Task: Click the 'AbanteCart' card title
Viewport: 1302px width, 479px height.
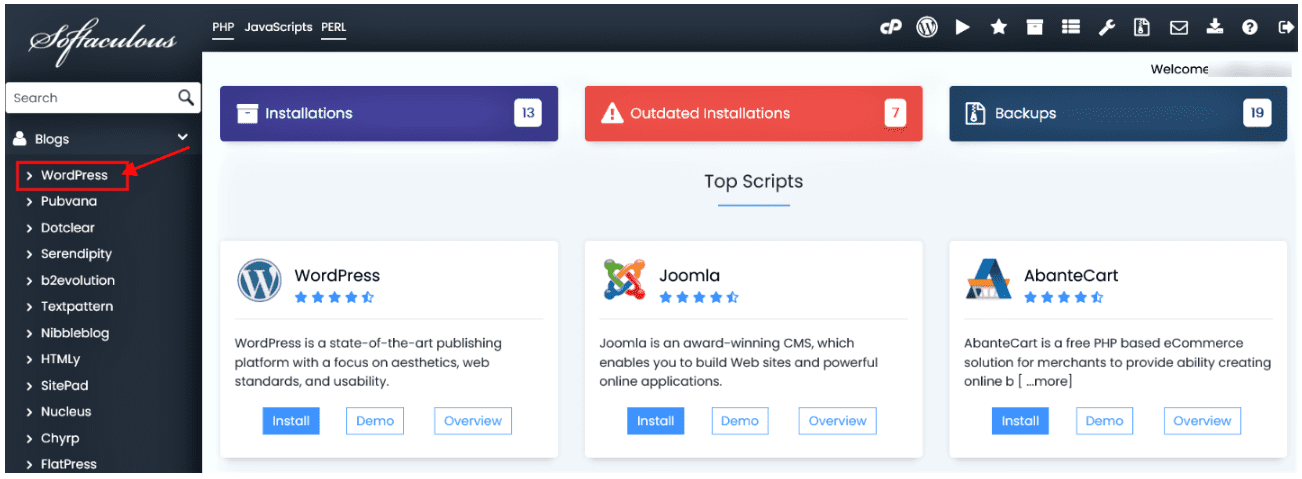Action: coord(1071,275)
